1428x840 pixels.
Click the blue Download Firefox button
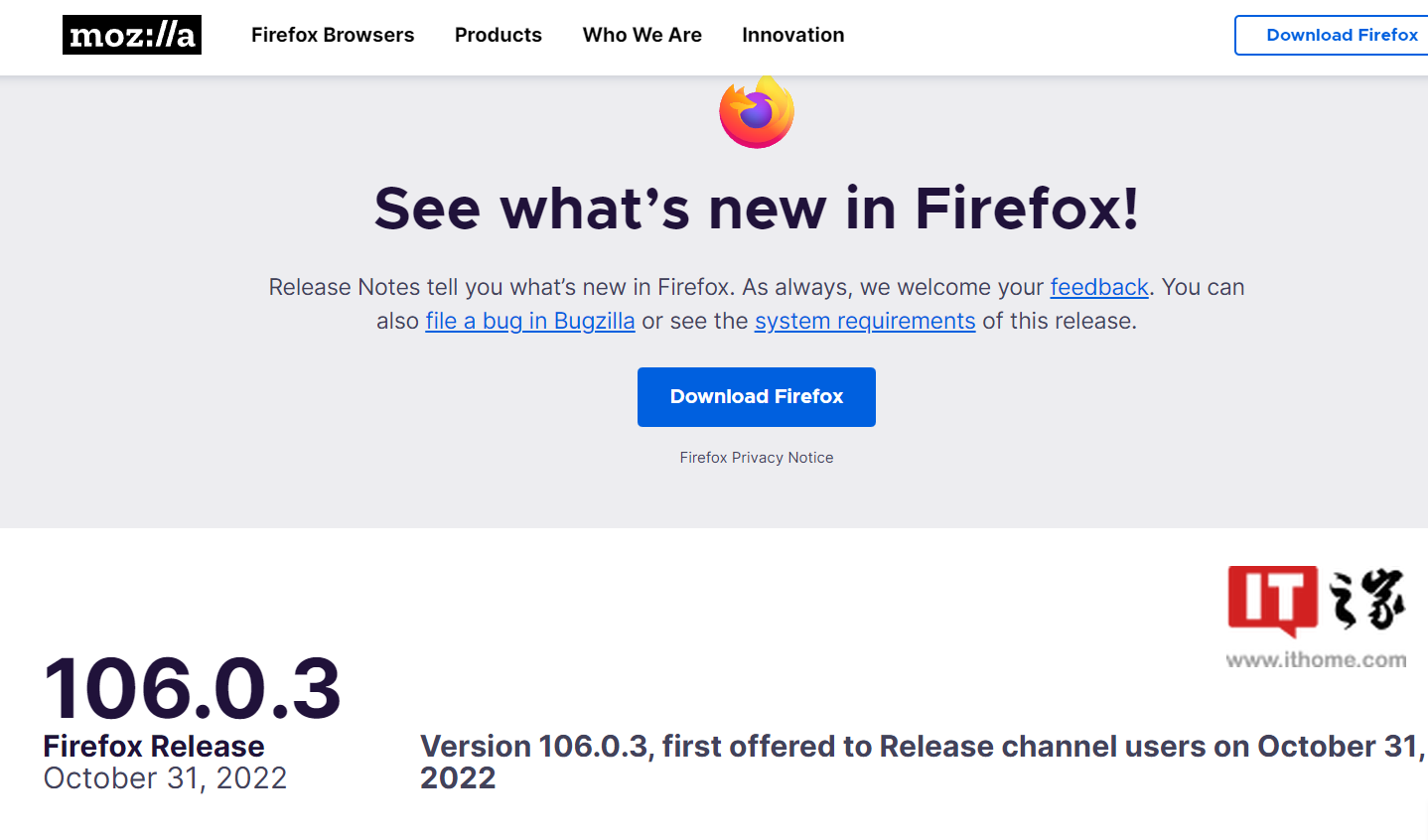(757, 397)
